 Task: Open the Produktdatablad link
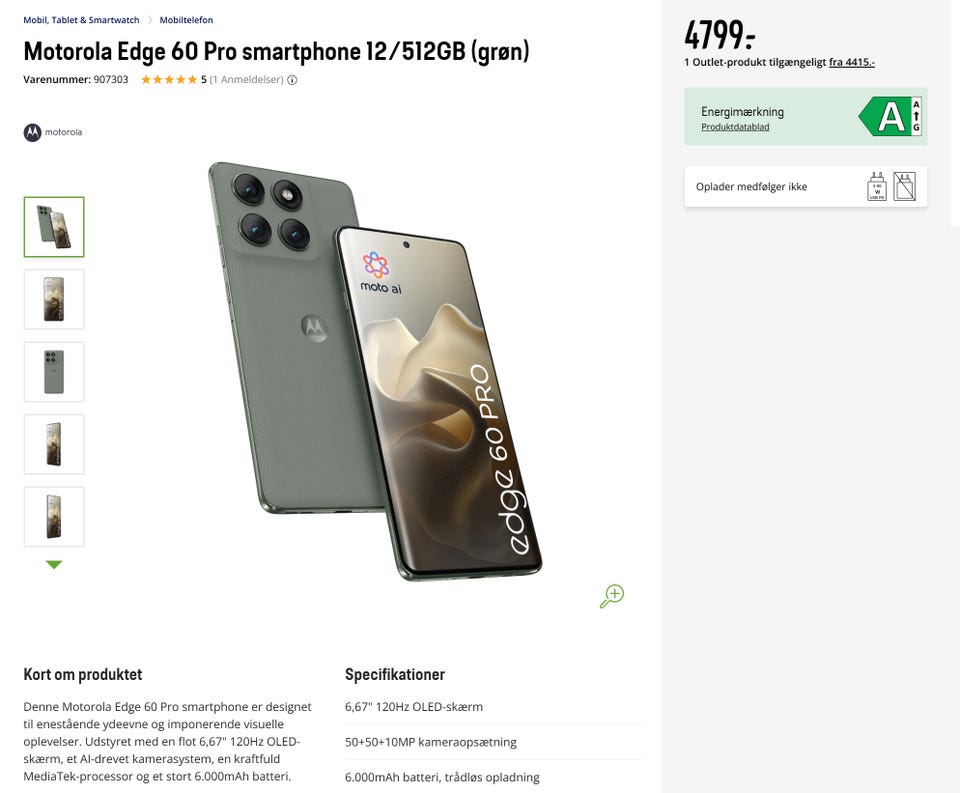tap(735, 127)
